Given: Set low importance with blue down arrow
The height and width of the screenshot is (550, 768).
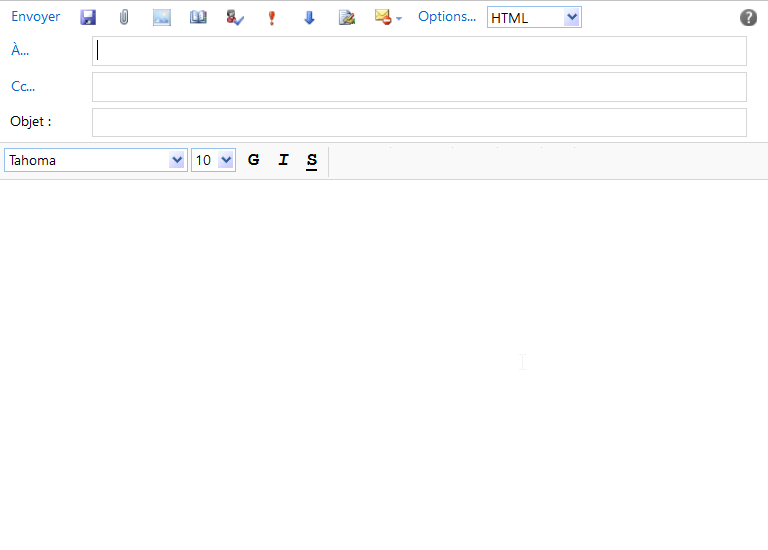Looking at the screenshot, I should click(309, 18).
